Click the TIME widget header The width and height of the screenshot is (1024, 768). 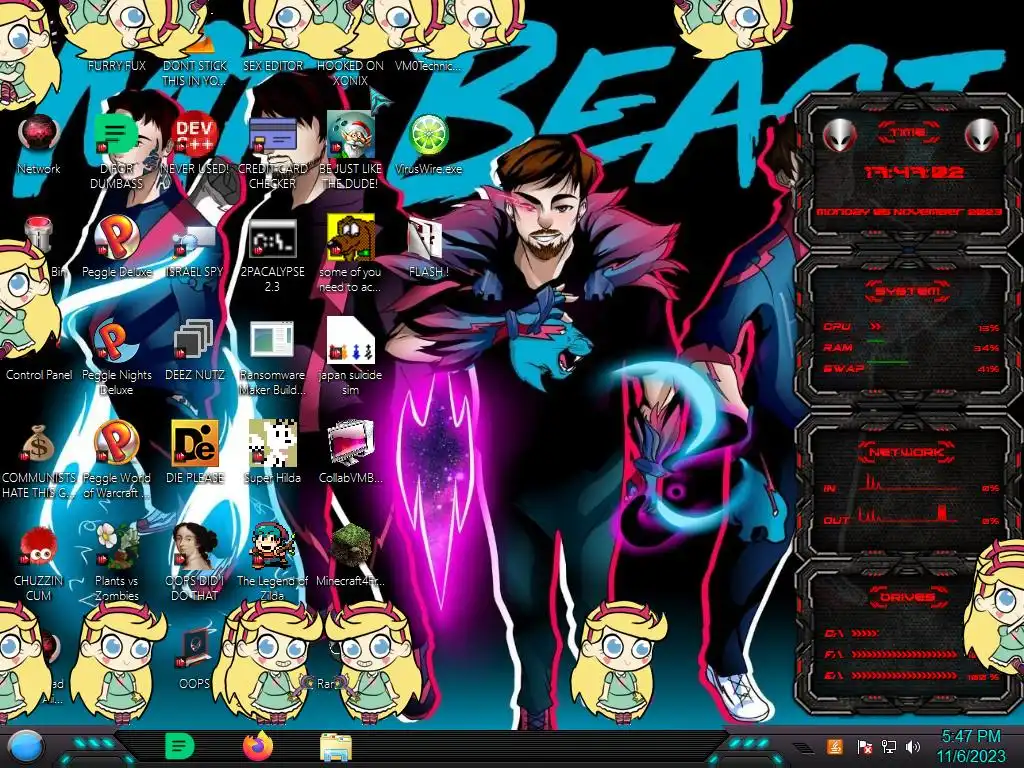908,133
